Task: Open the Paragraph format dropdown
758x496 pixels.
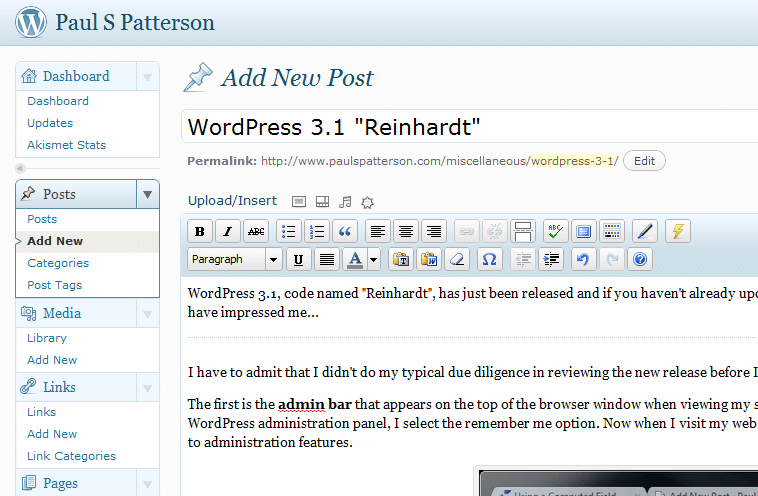Action: pos(235,260)
